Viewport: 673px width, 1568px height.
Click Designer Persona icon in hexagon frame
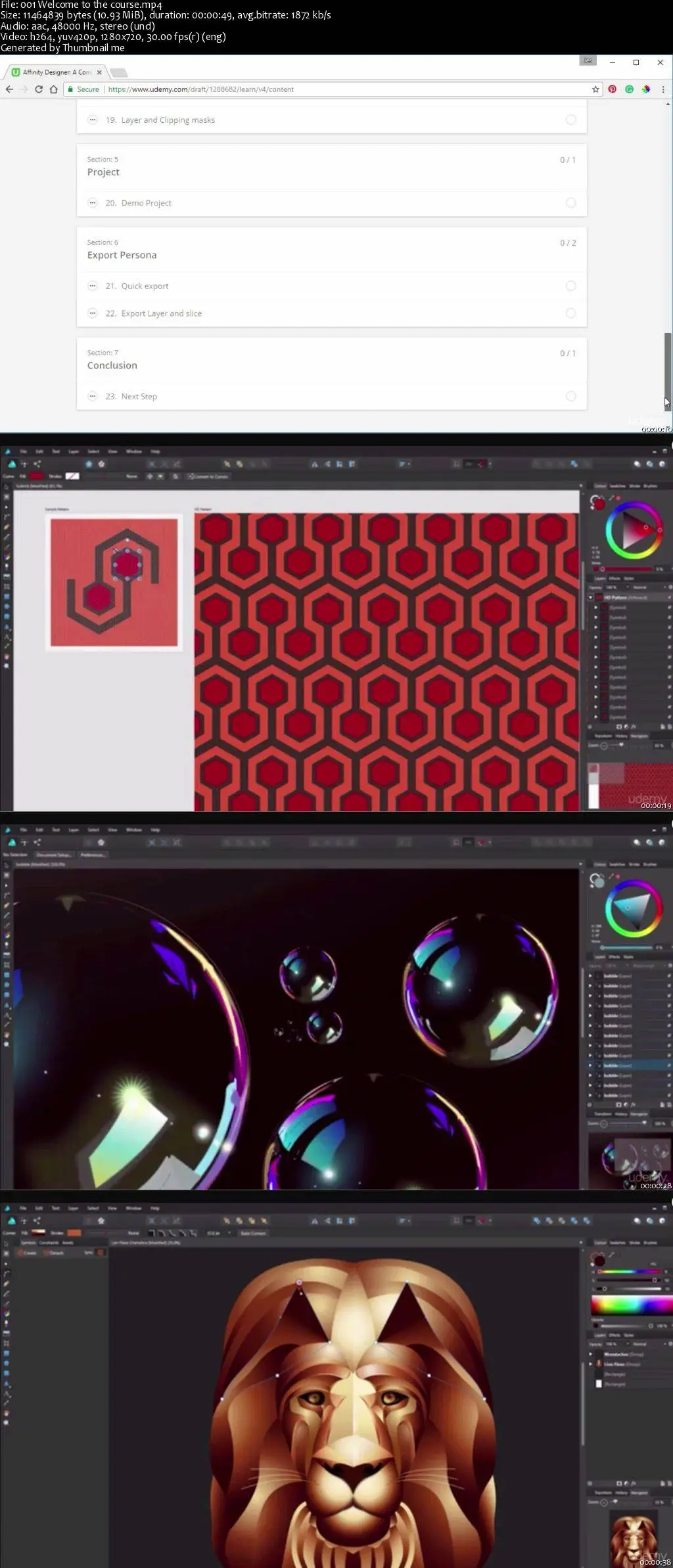tap(12, 464)
